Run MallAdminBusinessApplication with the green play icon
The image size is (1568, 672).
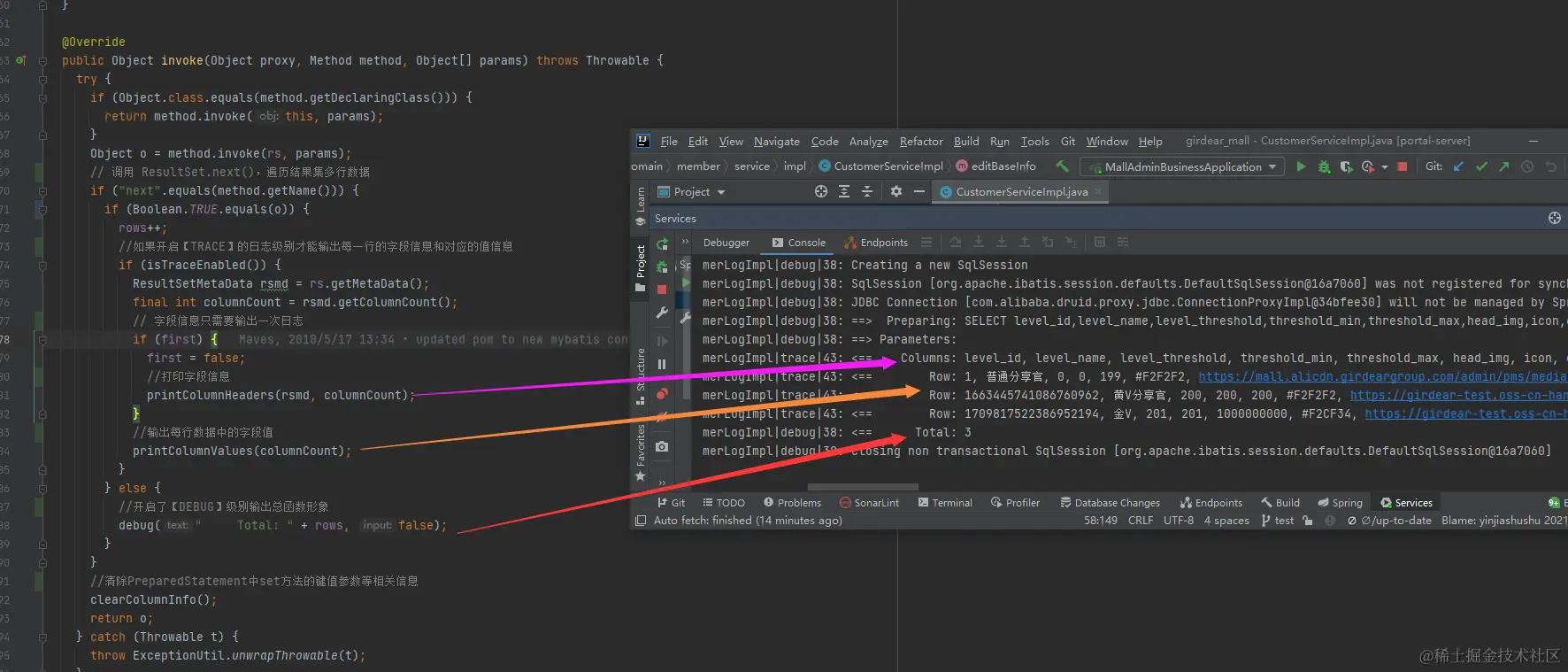1301,166
